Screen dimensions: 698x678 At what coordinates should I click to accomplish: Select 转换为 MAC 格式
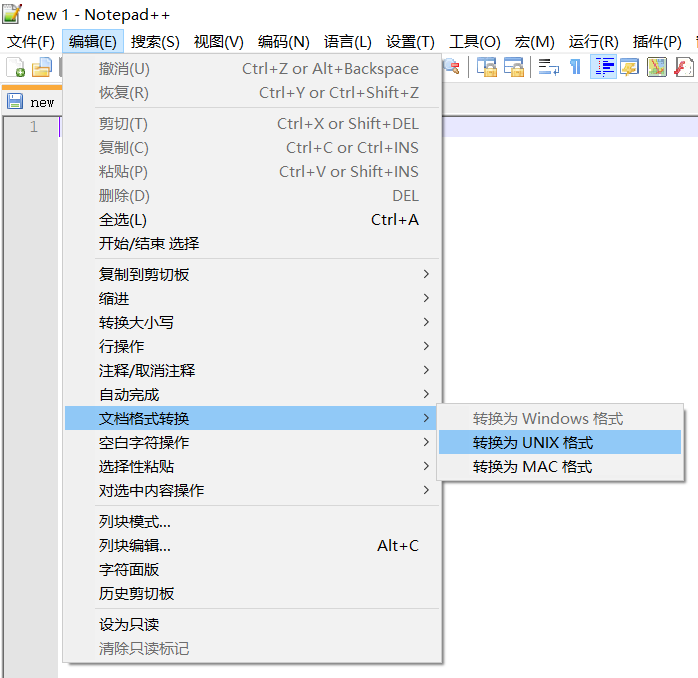tap(560, 467)
